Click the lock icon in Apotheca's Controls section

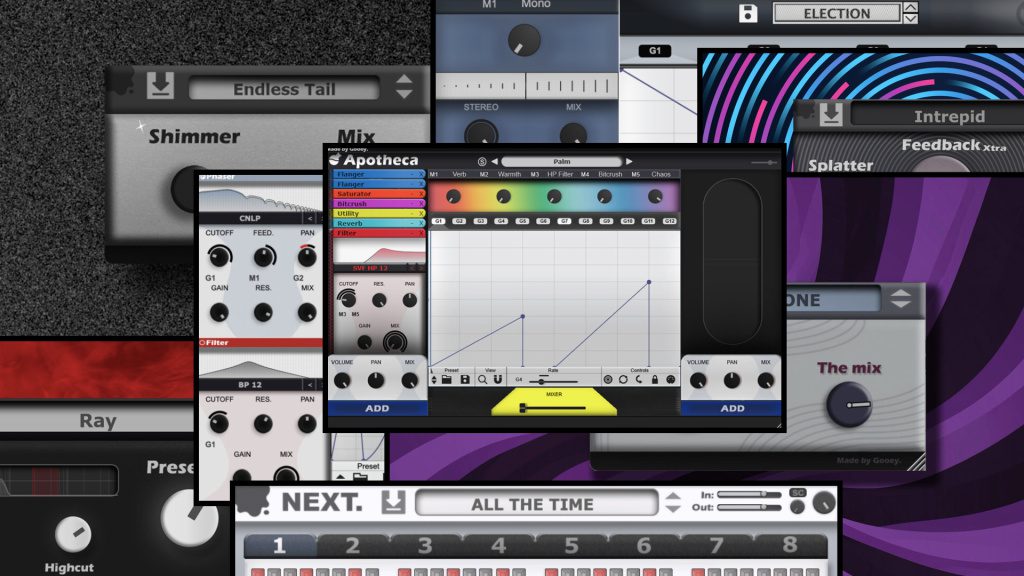653,380
